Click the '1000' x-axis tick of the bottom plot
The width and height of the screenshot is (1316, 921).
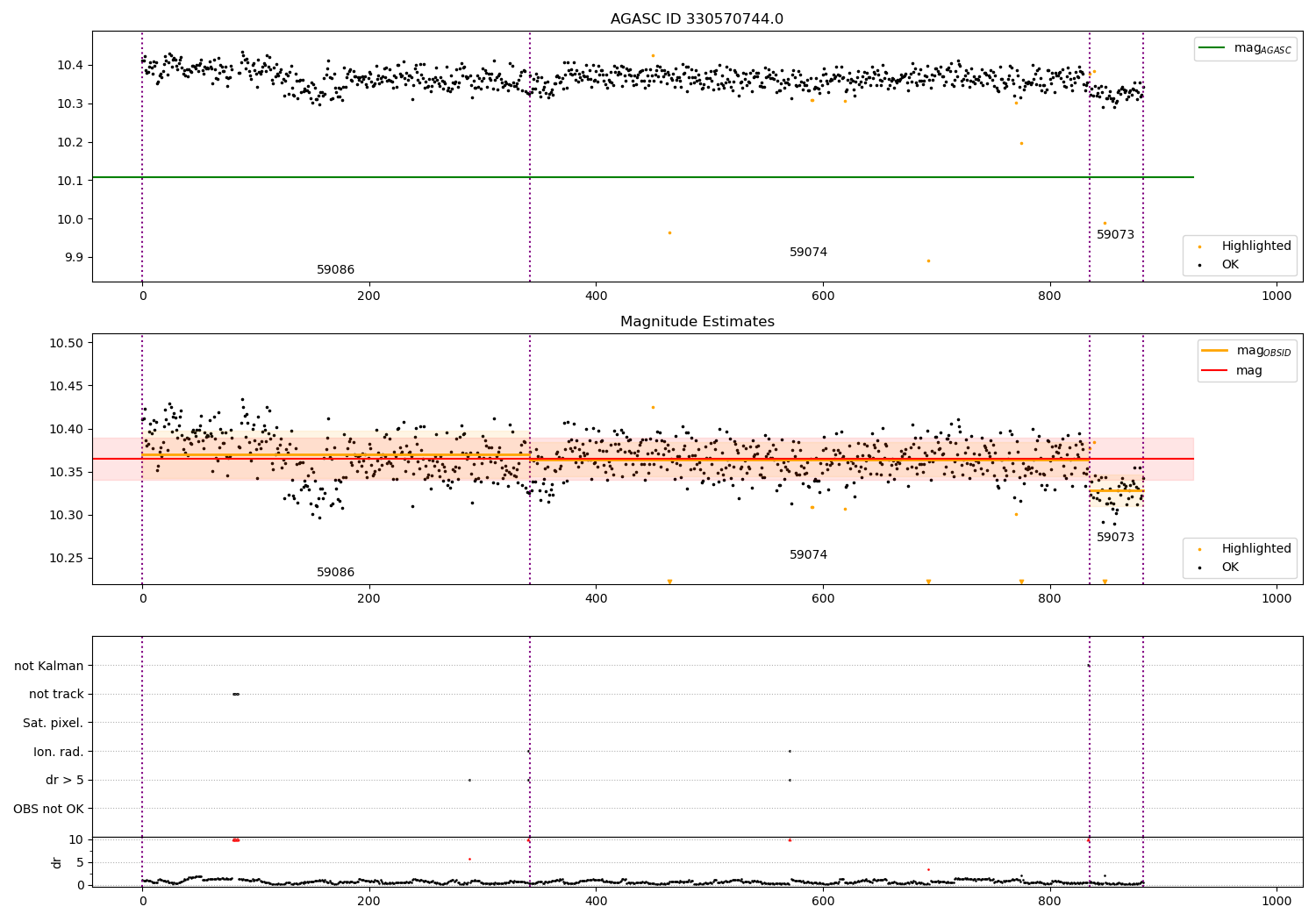1277,902
